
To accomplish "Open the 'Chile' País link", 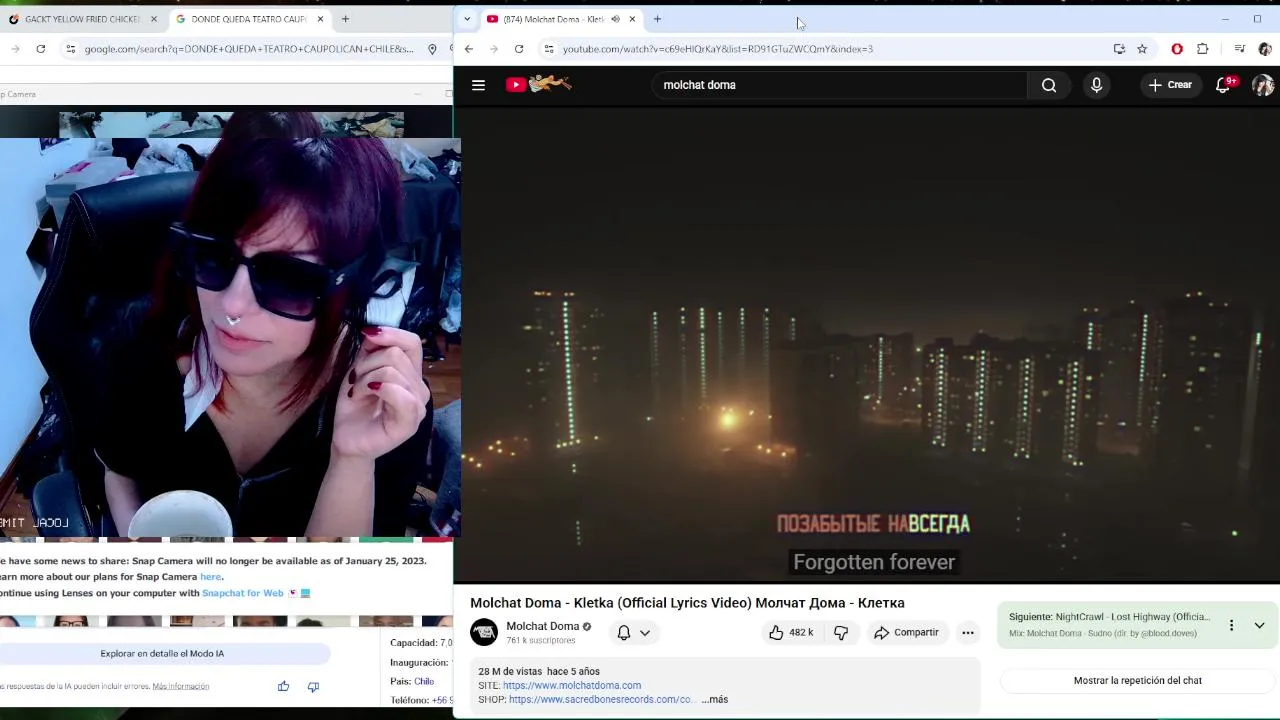I will (424, 681).
